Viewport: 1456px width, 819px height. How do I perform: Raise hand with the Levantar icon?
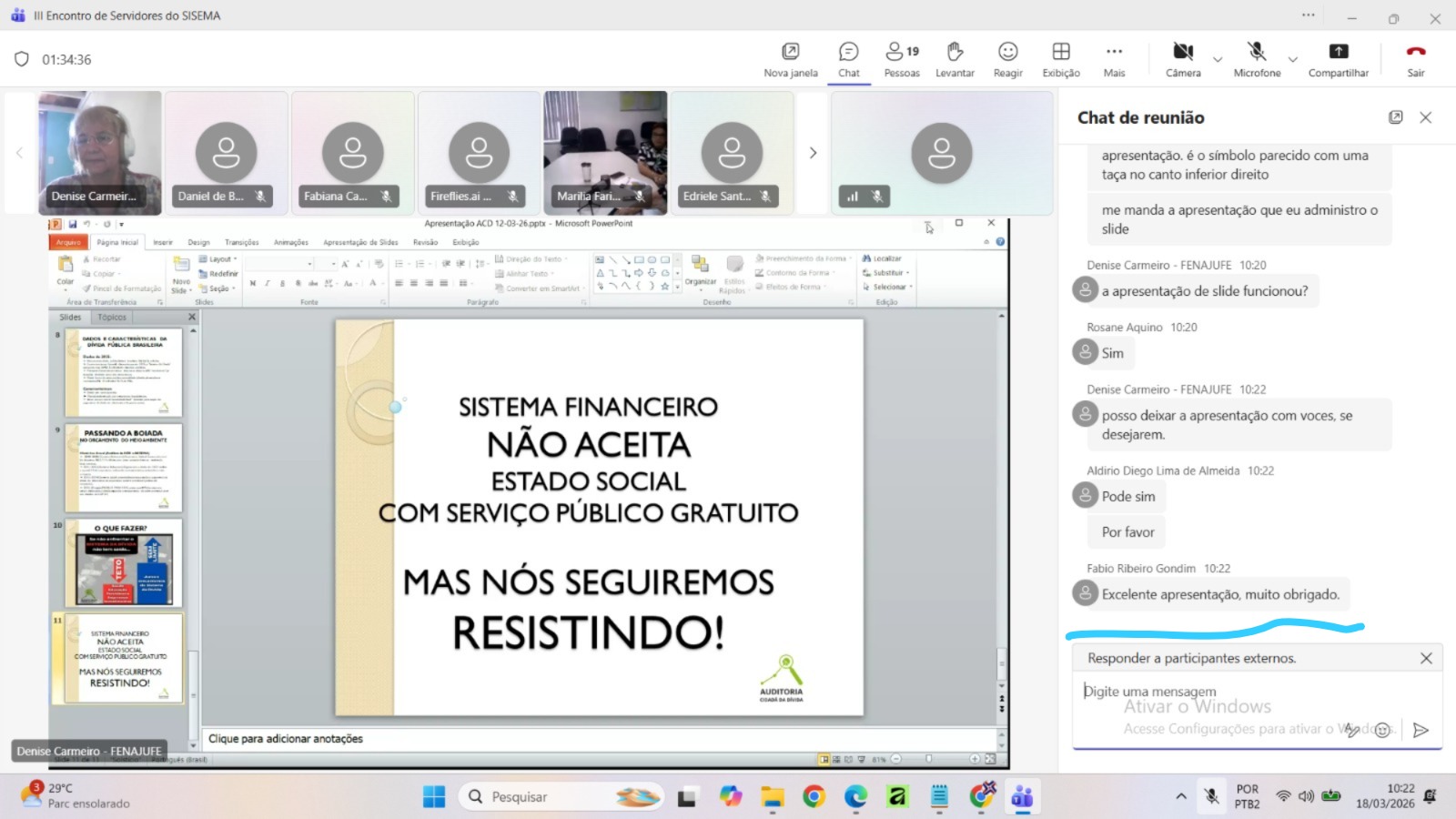(x=955, y=53)
